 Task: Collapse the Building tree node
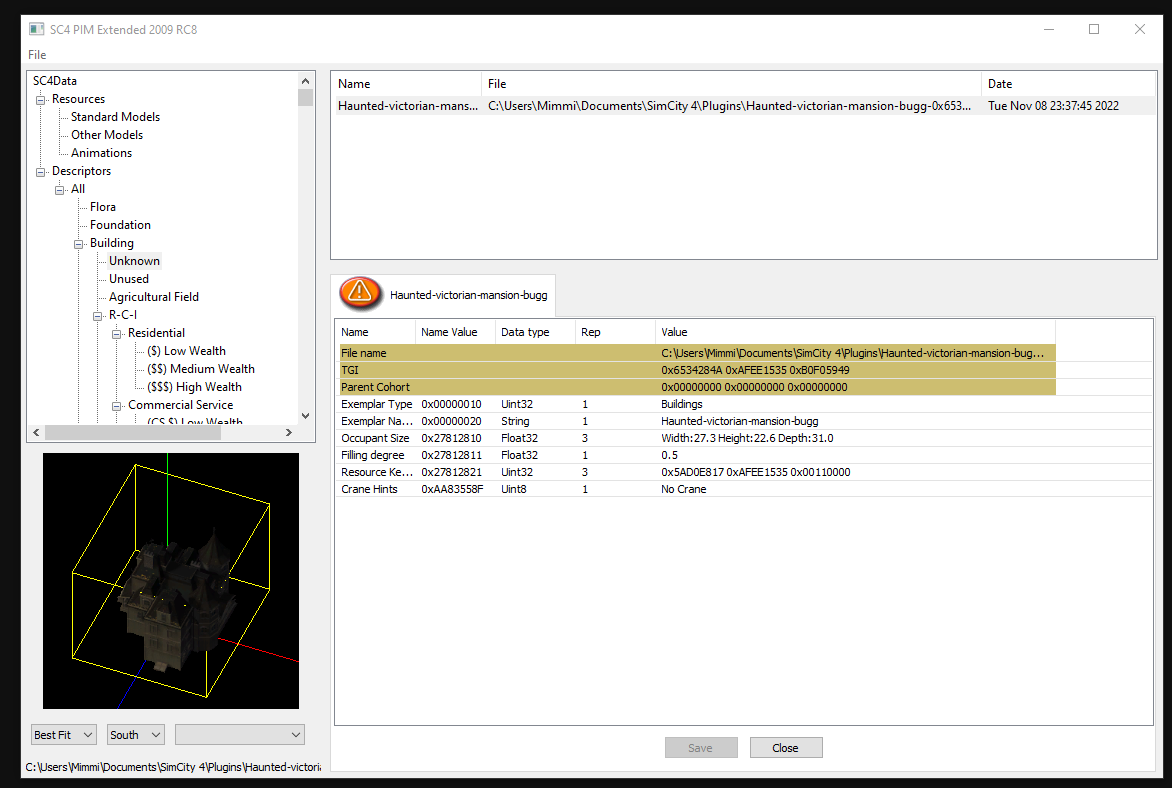(x=78, y=244)
